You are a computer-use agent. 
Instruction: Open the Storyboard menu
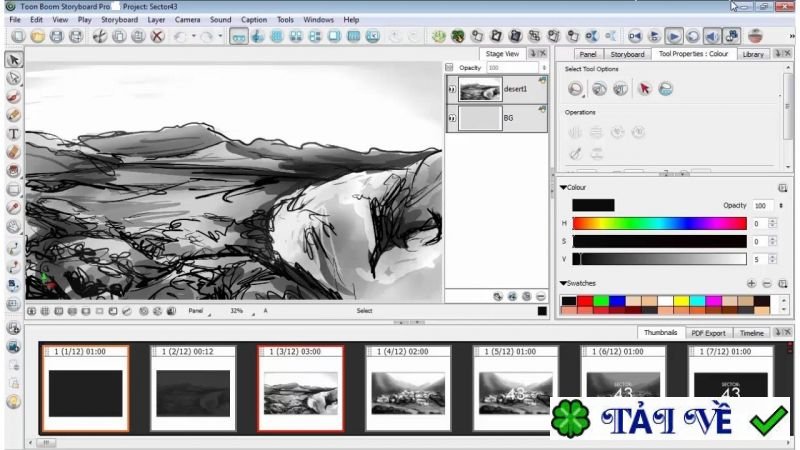click(x=120, y=19)
